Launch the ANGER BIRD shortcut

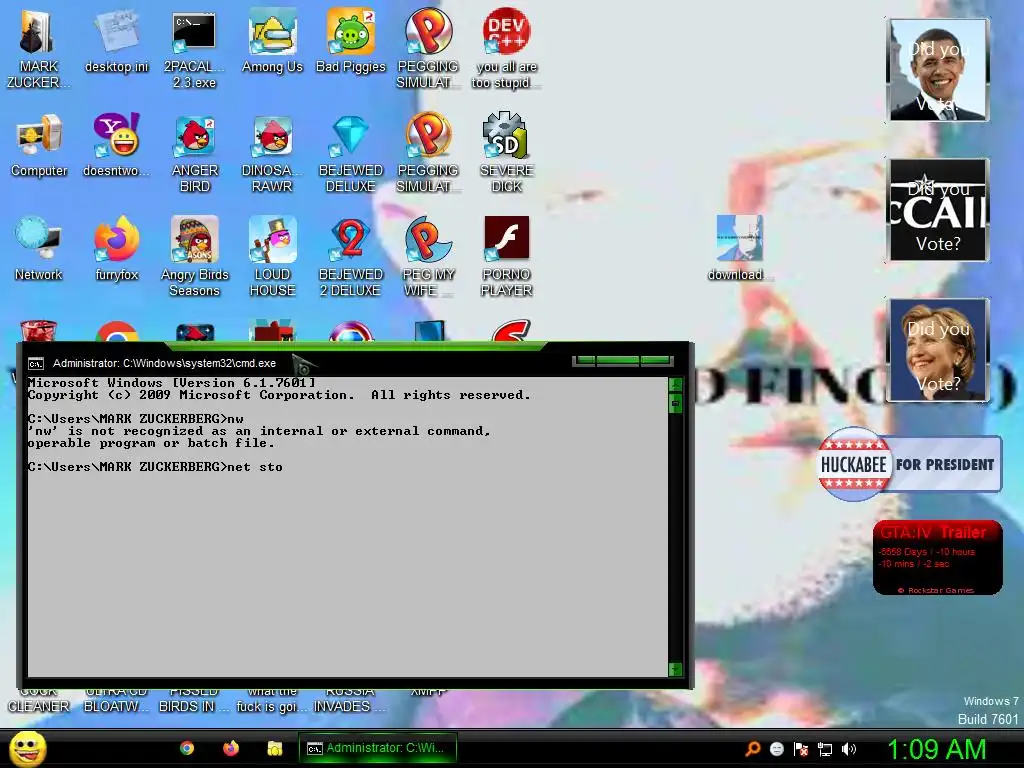point(194,153)
